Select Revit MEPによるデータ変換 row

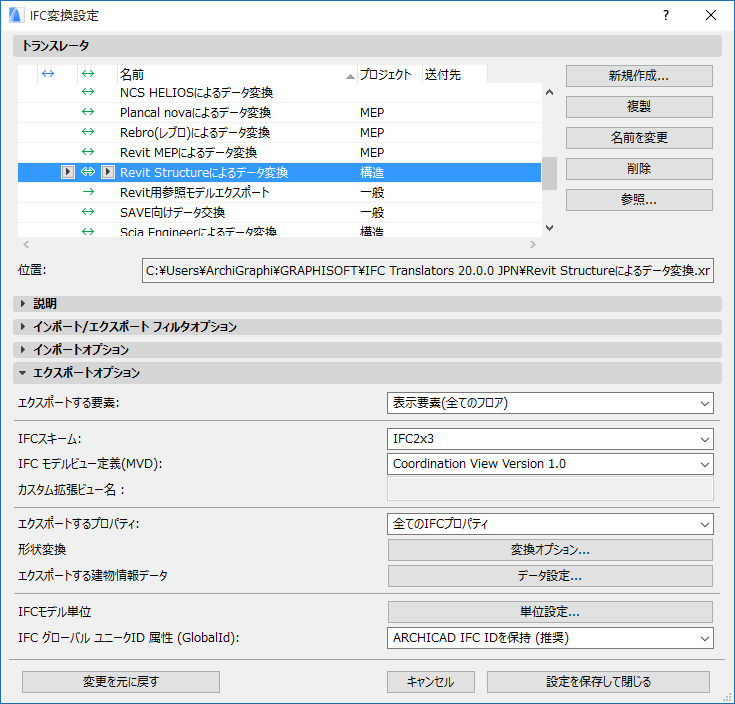pyautogui.click(x=279, y=153)
